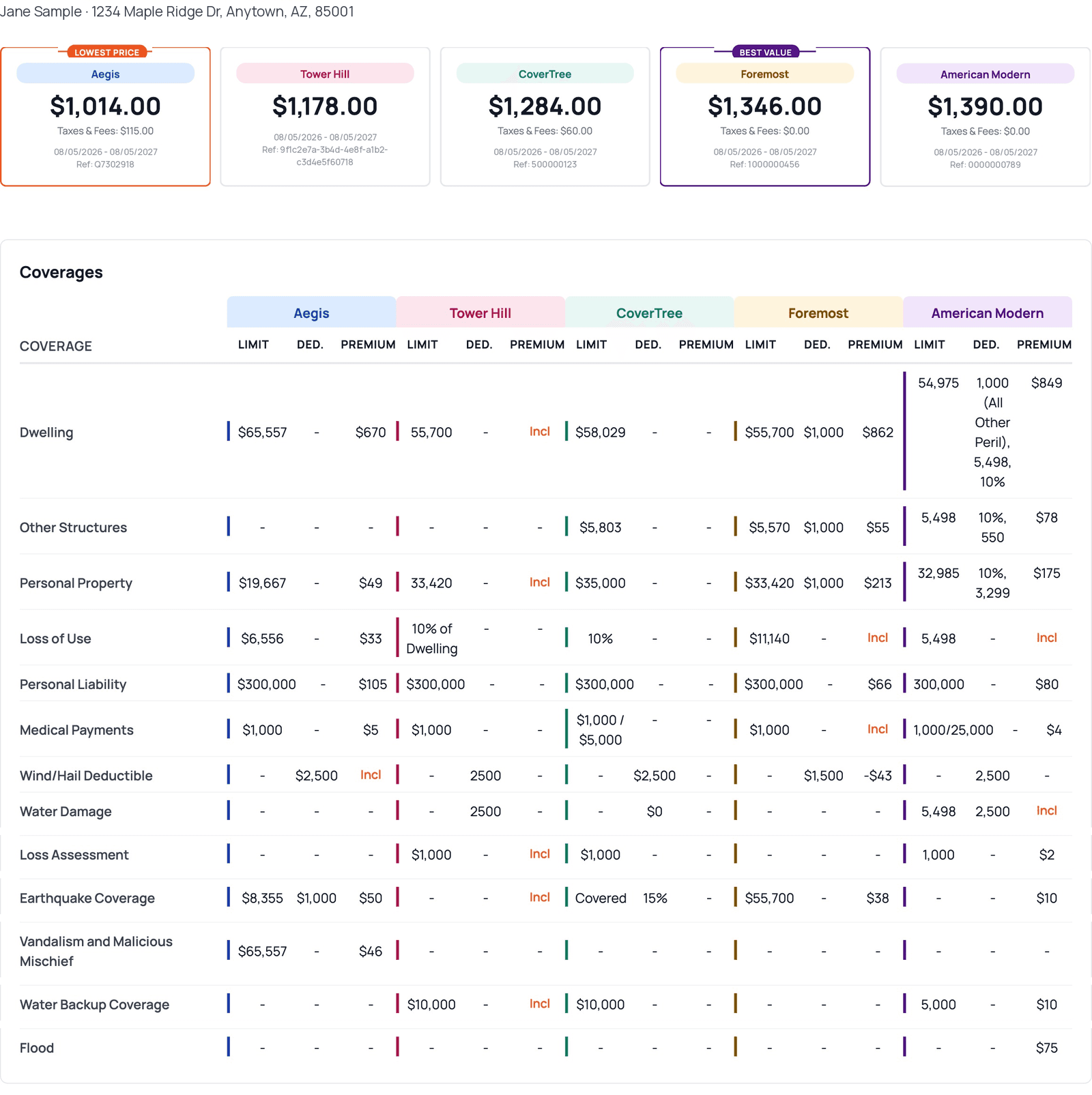Screen dimensions: 1092x1095
Task: Select the Aegis column header in Coverages
Action: click(311, 312)
